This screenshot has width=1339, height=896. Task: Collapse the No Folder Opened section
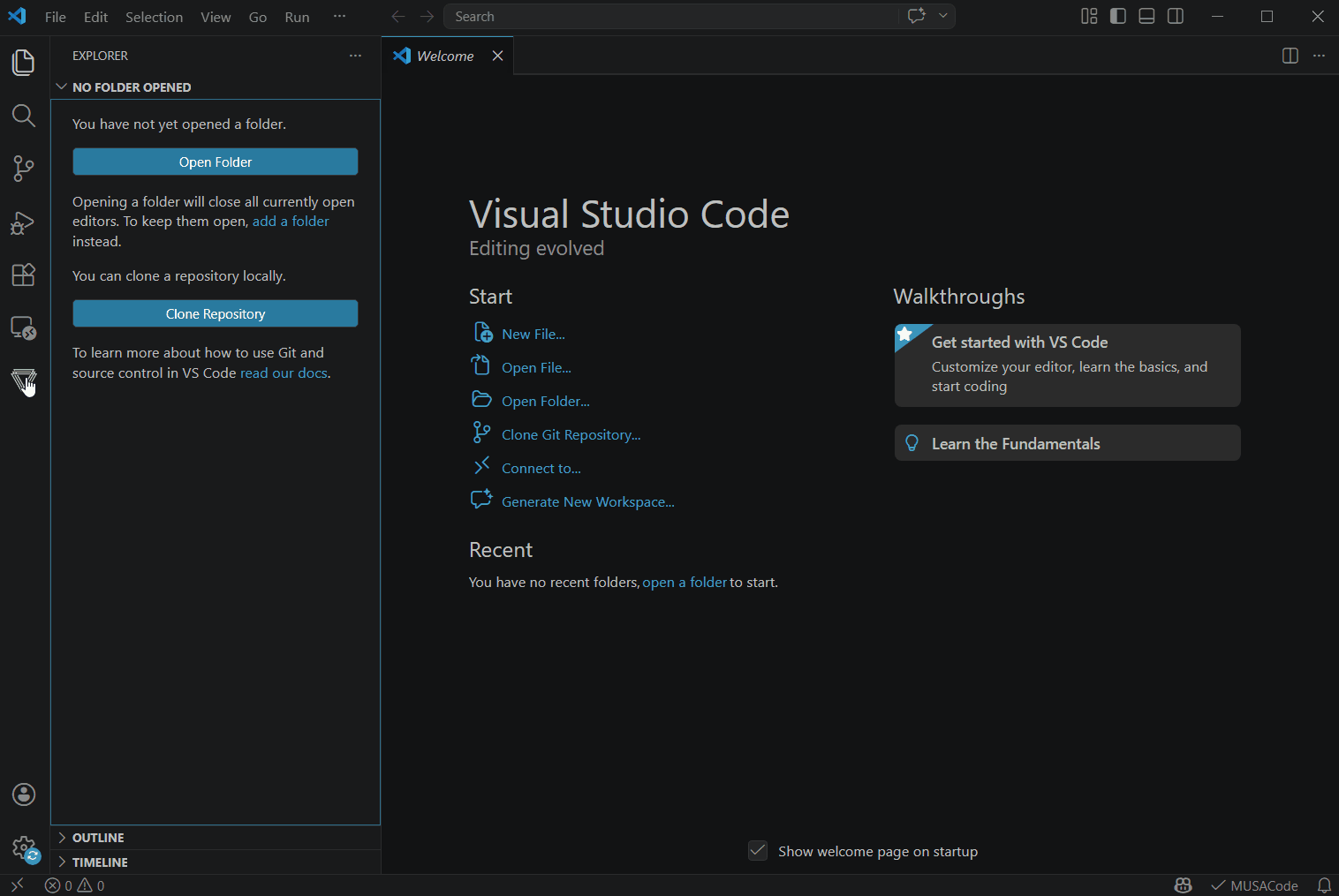pos(216,87)
